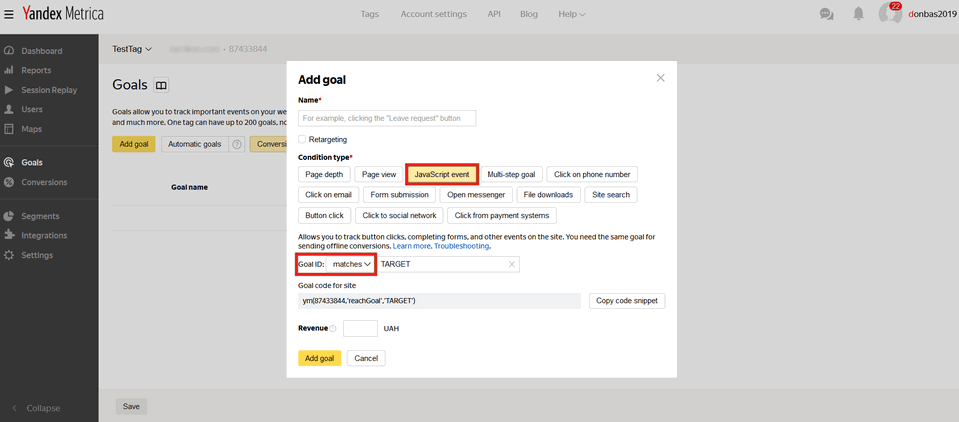Click the Conversions sidebar icon
This screenshot has width=959, height=422.
[9, 182]
